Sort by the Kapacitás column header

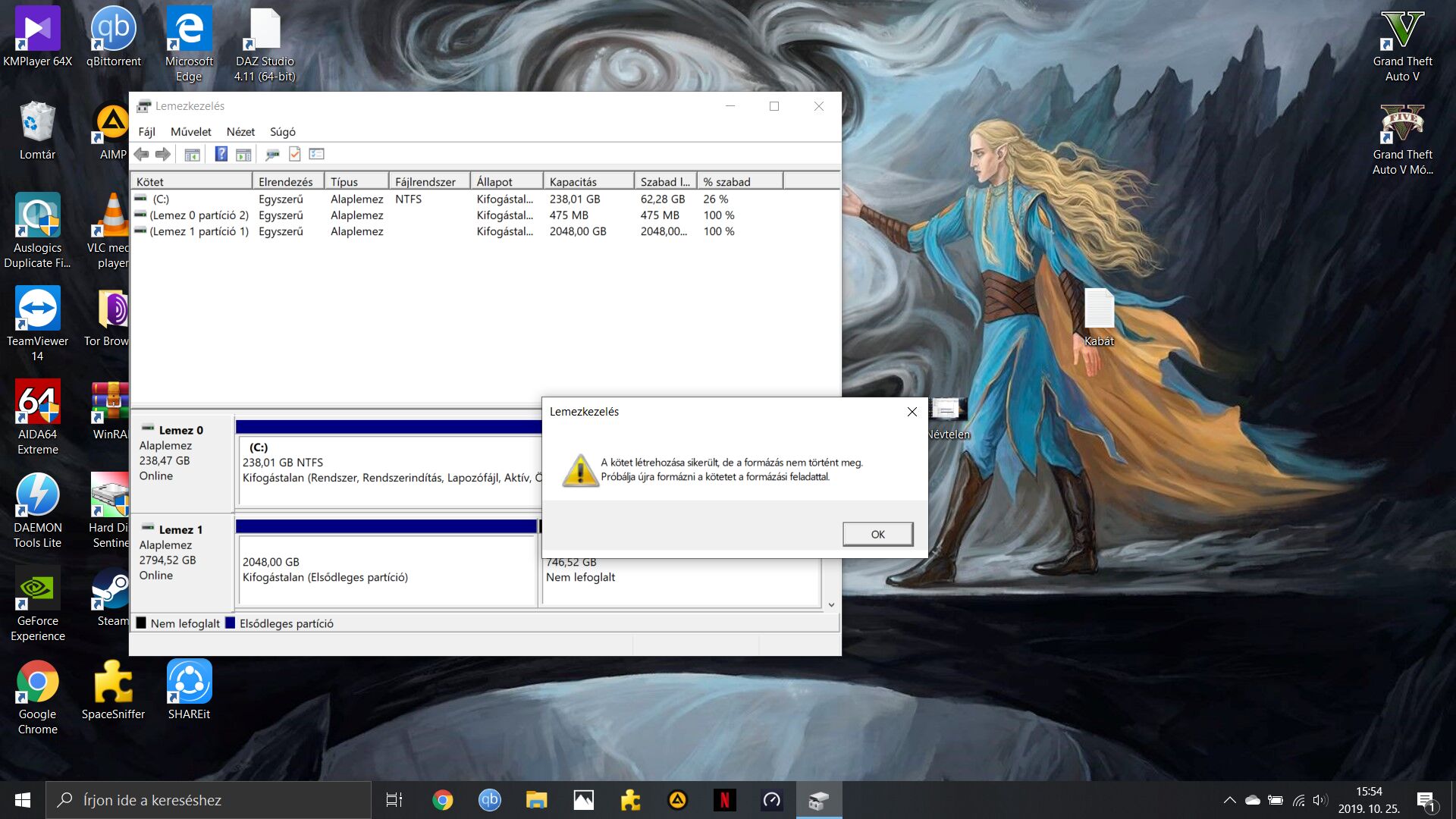click(x=589, y=182)
